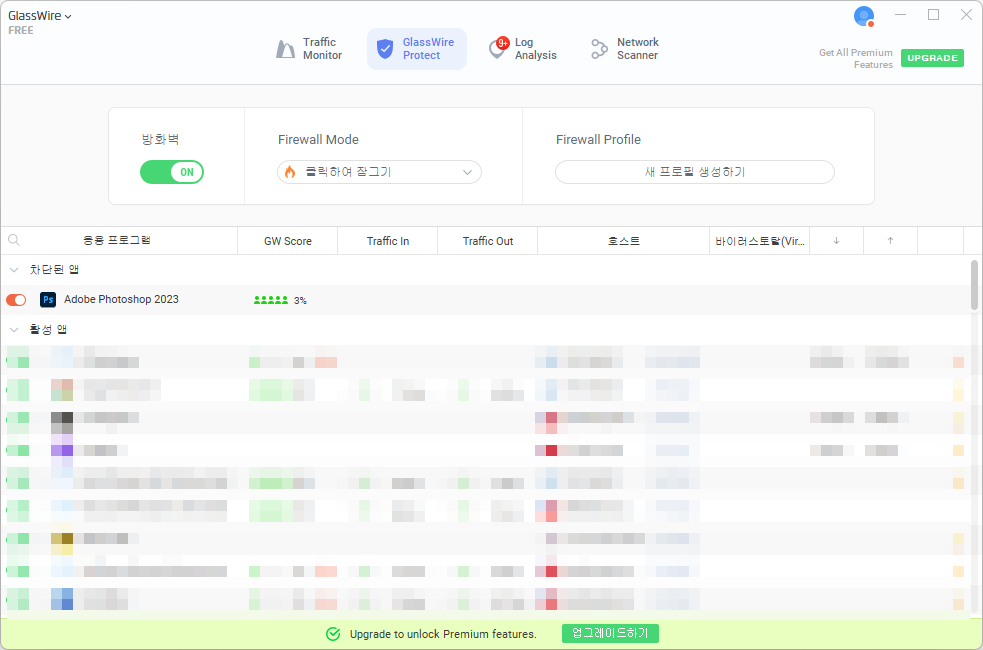Sort by GW Score column
Viewport: 983px width, 650px height.
coord(288,241)
